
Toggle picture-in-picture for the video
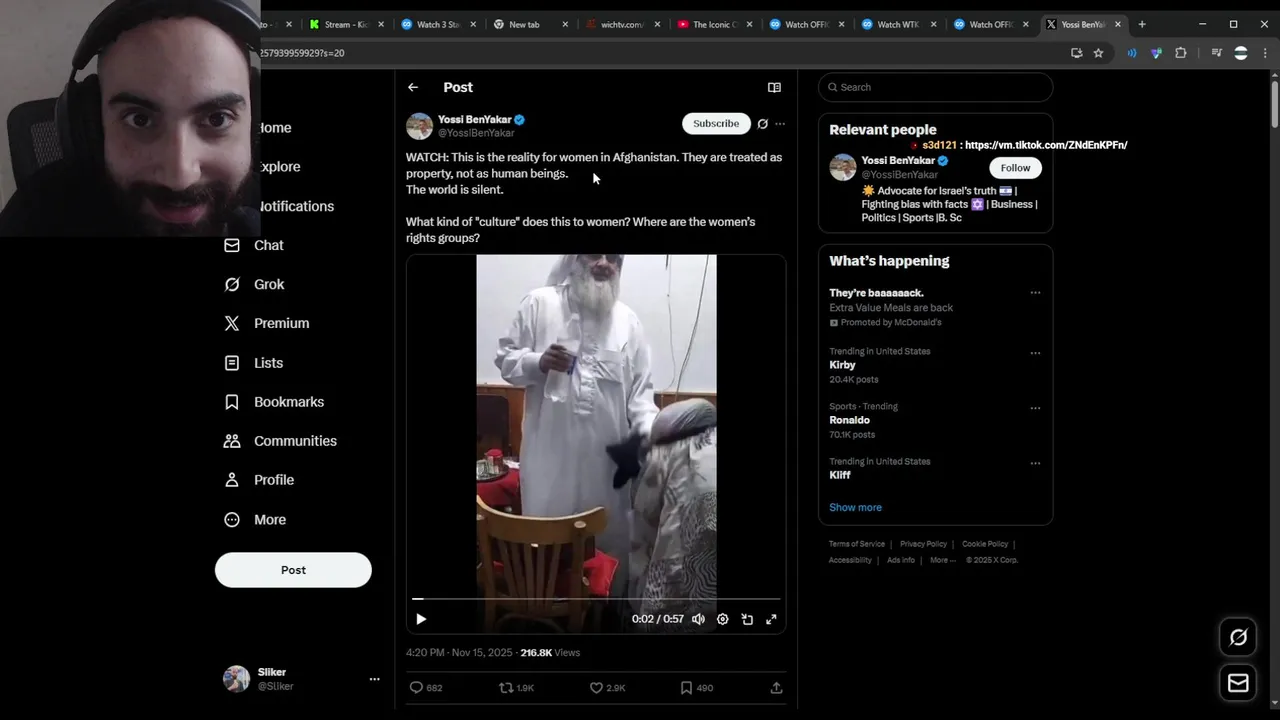pyautogui.click(x=747, y=619)
